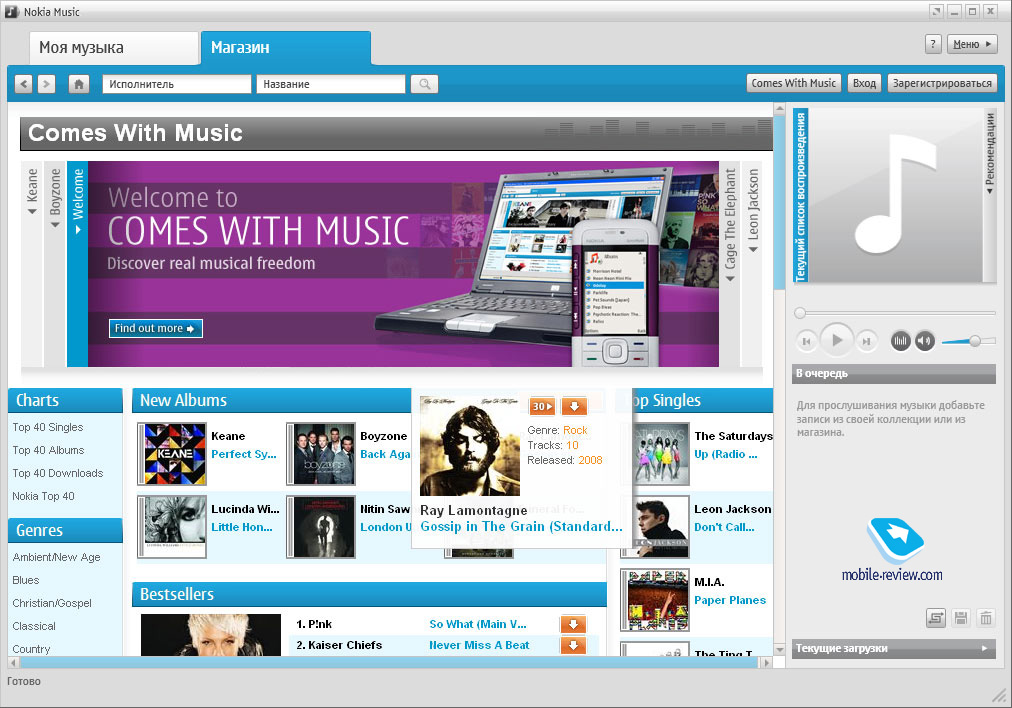
Task: Open help with the question mark button
Action: coord(933,44)
